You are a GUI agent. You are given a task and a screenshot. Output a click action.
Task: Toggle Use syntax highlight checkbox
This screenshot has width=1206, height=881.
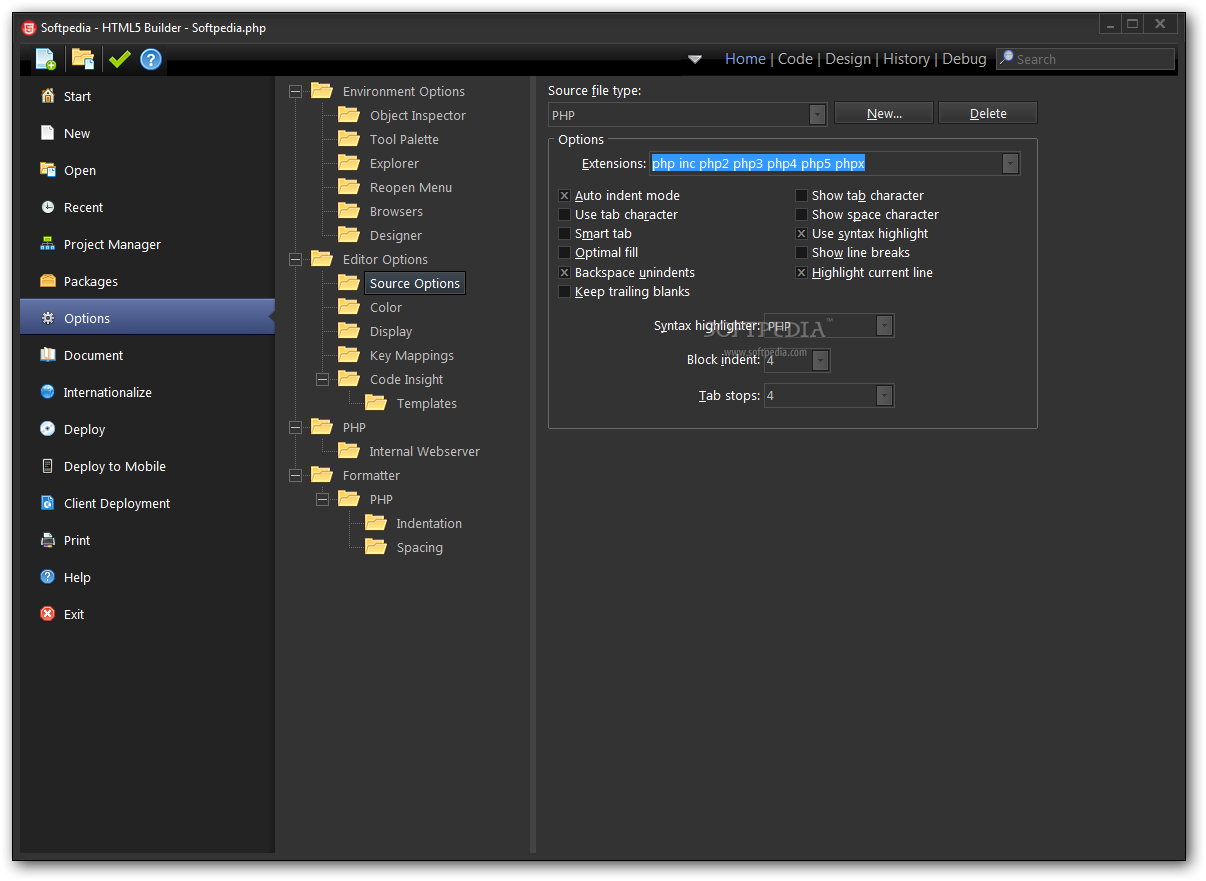(x=802, y=234)
